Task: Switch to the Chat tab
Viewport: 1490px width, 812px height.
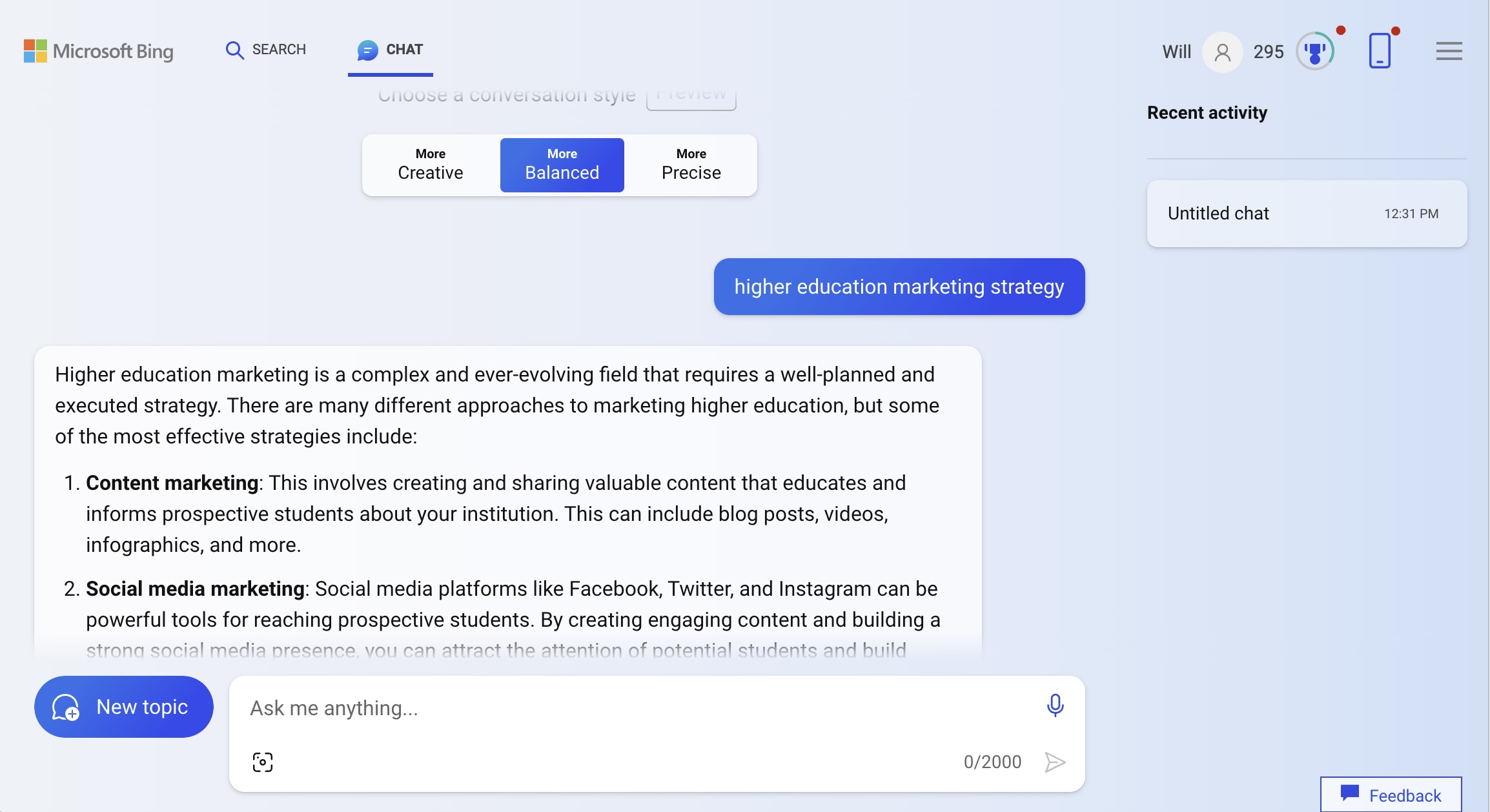Action: (x=391, y=50)
